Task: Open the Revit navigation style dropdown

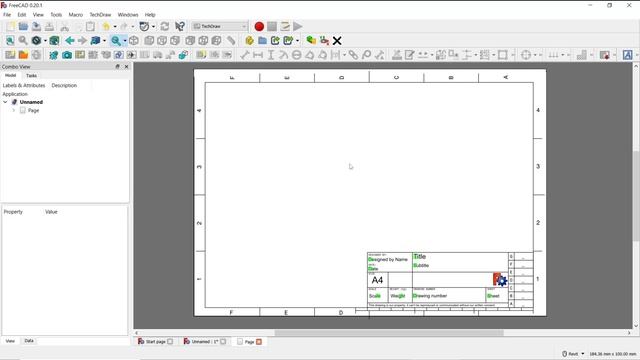Action: [x=573, y=353]
